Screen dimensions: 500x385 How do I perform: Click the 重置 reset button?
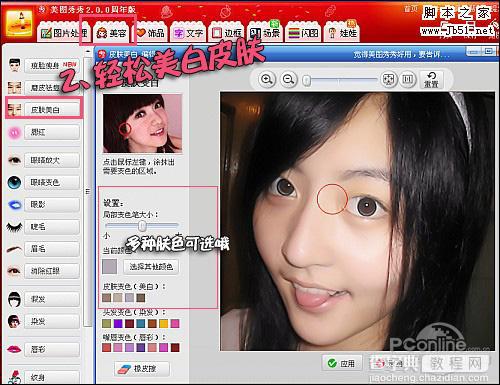(x=431, y=80)
